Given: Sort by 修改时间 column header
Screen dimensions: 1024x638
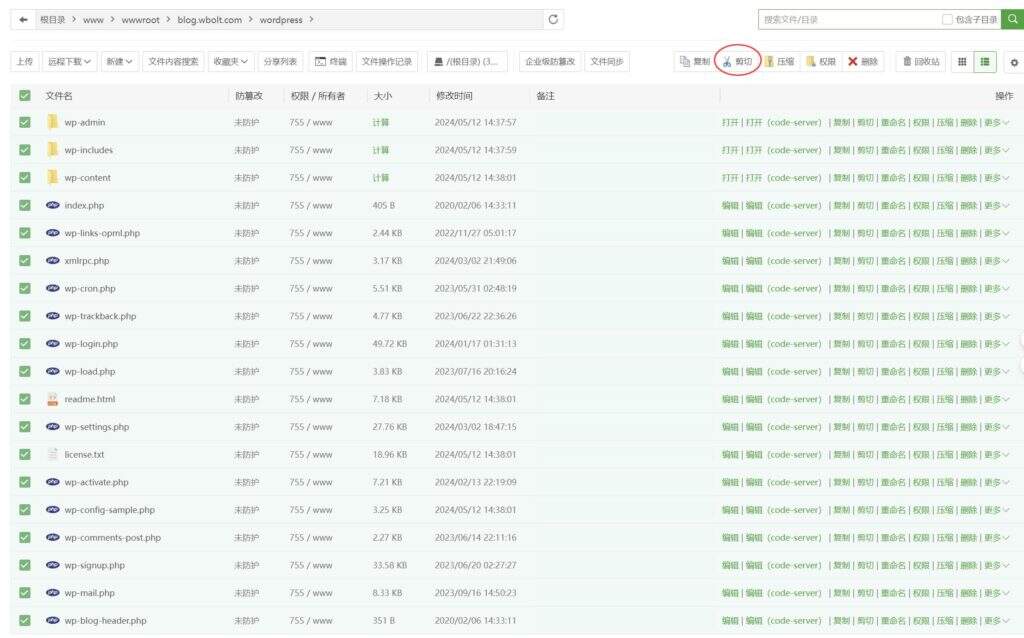Looking at the screenshot, I should click(454, 95).
